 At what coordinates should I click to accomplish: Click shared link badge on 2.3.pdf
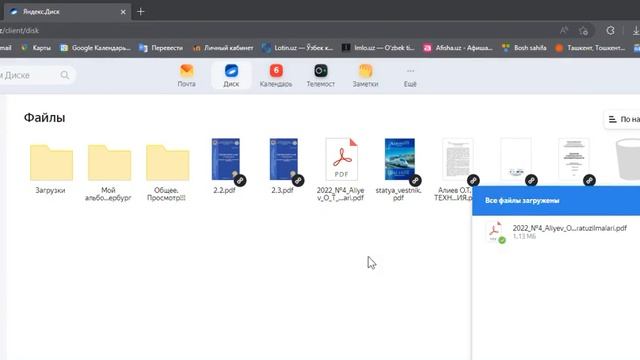click(x=298, y=180)
